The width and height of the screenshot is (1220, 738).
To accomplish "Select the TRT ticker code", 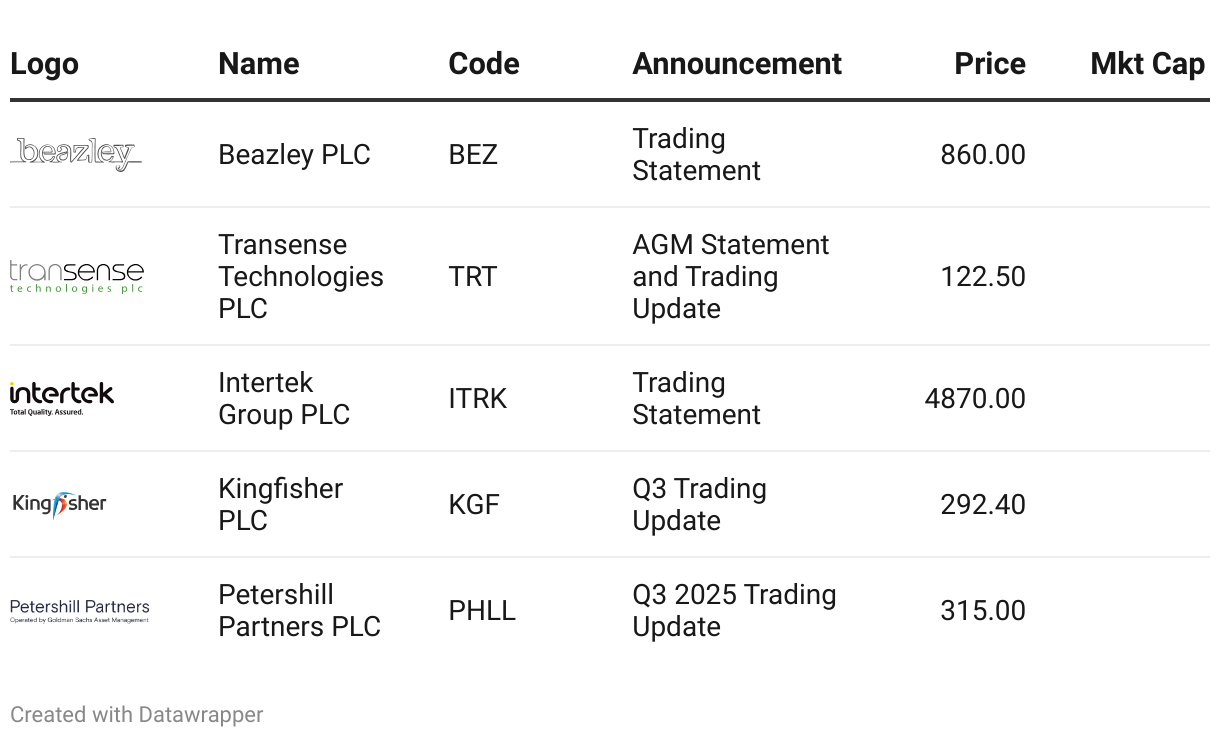I will [473, 277].
